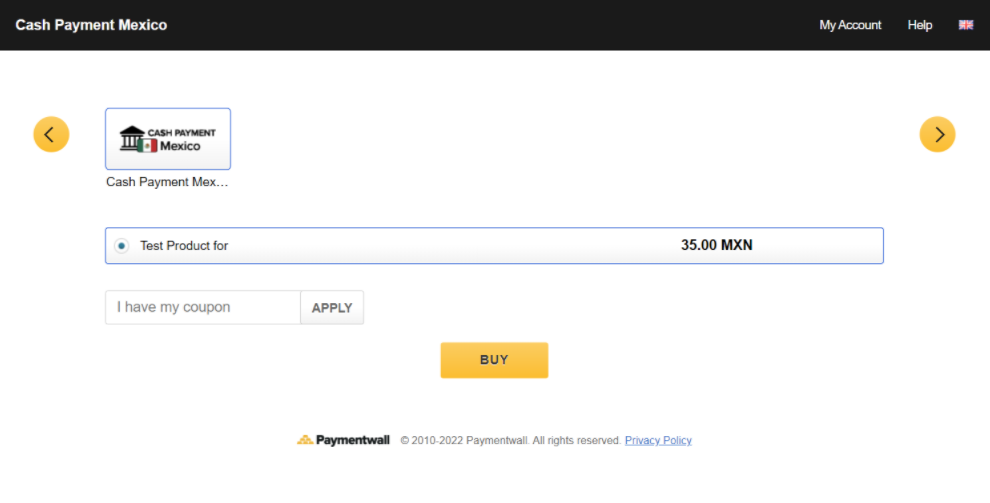Image resolution: width=990 pixels, height=503 pixels.
Task: Click the Cash Payment Mexico header title
Action: pos(92,25)
